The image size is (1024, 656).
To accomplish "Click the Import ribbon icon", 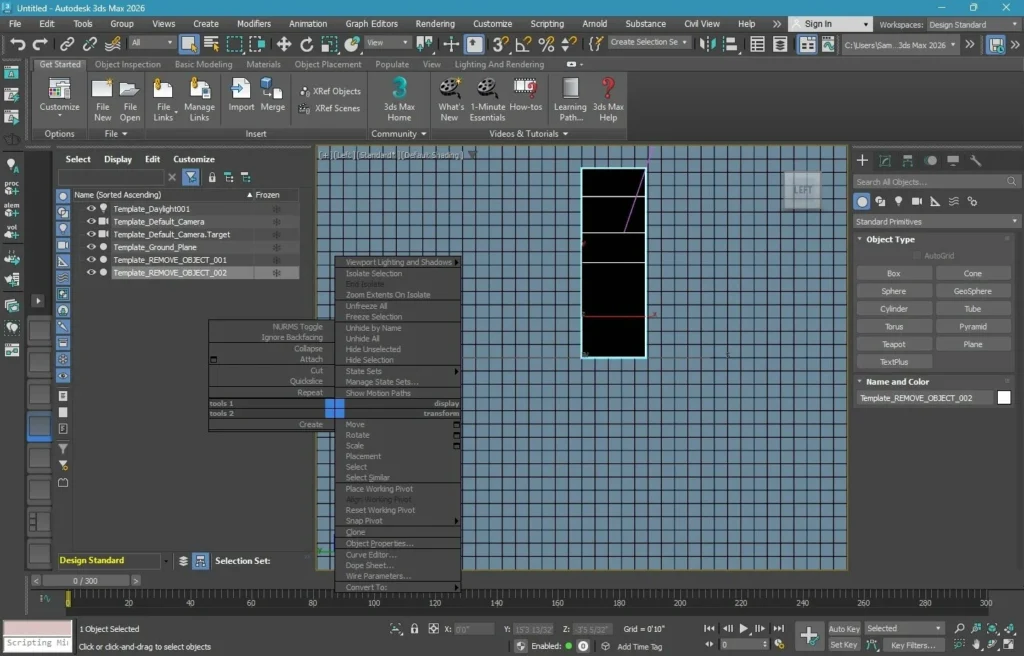I will [241, 95].
